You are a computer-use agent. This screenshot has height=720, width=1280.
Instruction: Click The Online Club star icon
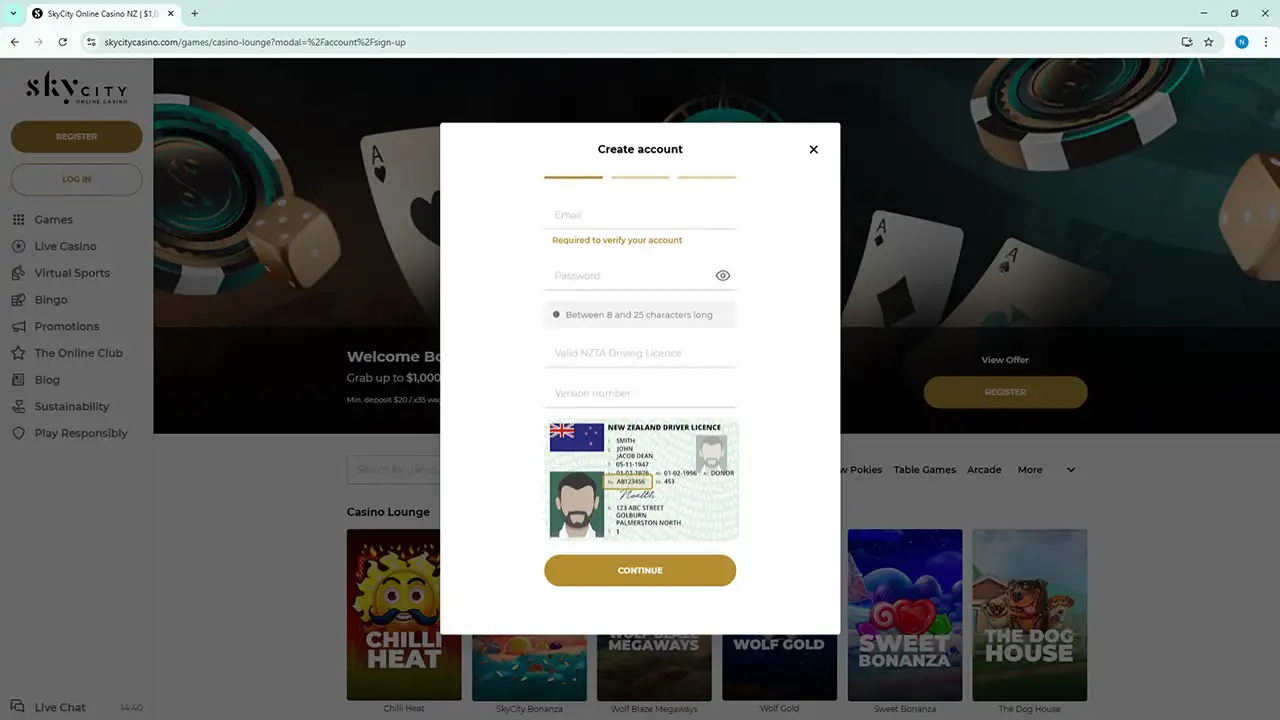tap(18, 353)
